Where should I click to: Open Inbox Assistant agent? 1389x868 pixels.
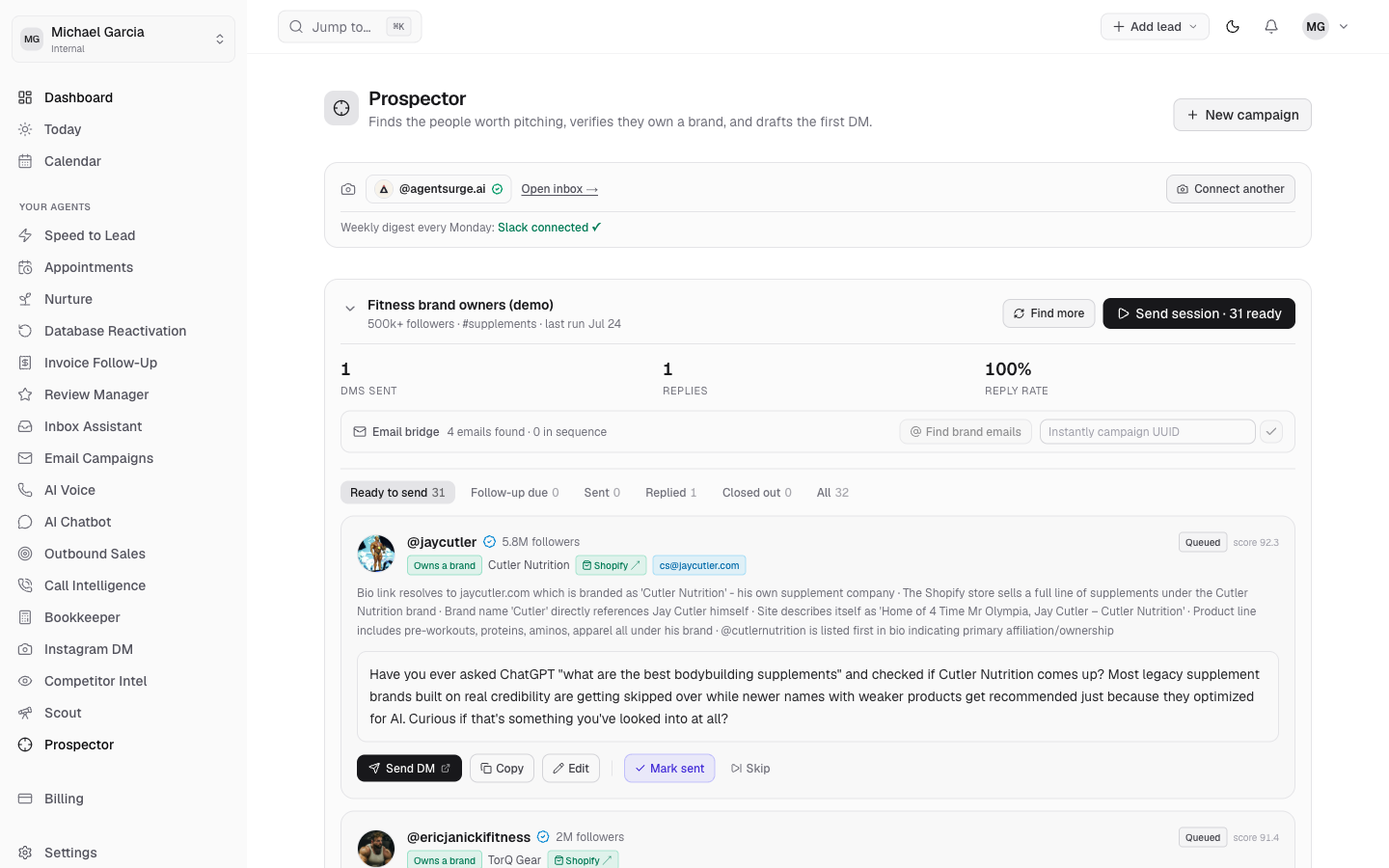point(123,426)
